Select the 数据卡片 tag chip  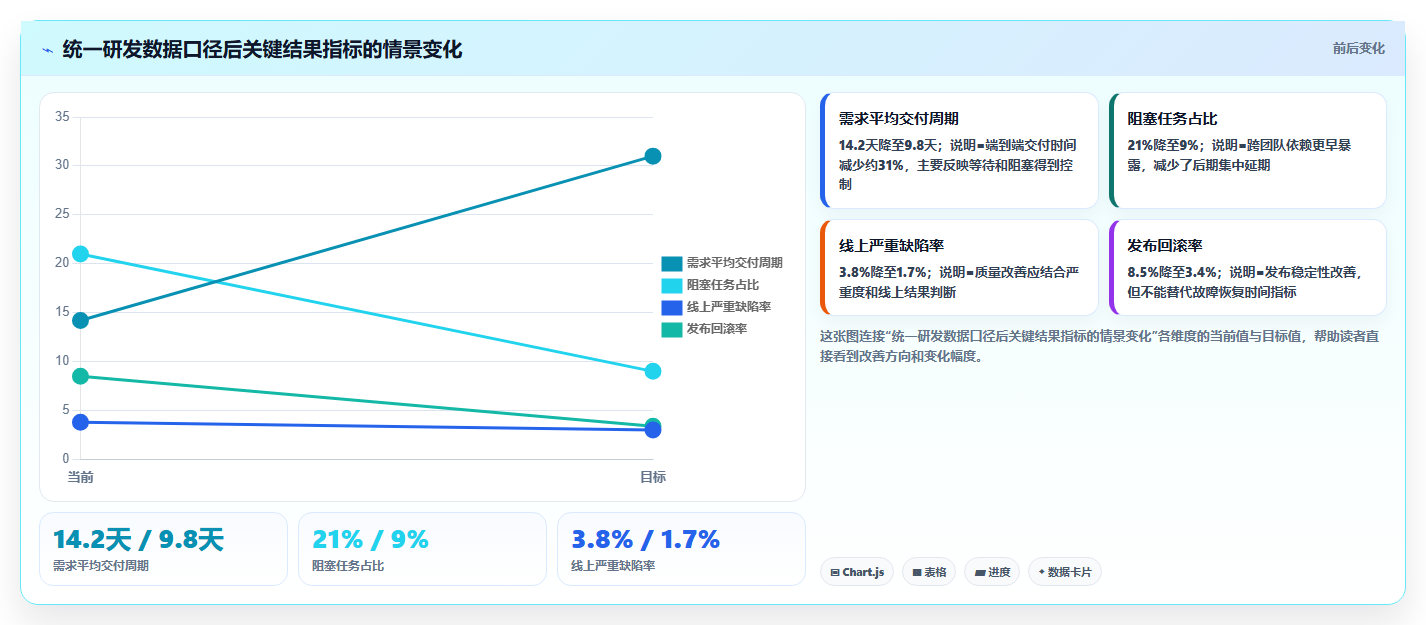[x=1065, y=572]
